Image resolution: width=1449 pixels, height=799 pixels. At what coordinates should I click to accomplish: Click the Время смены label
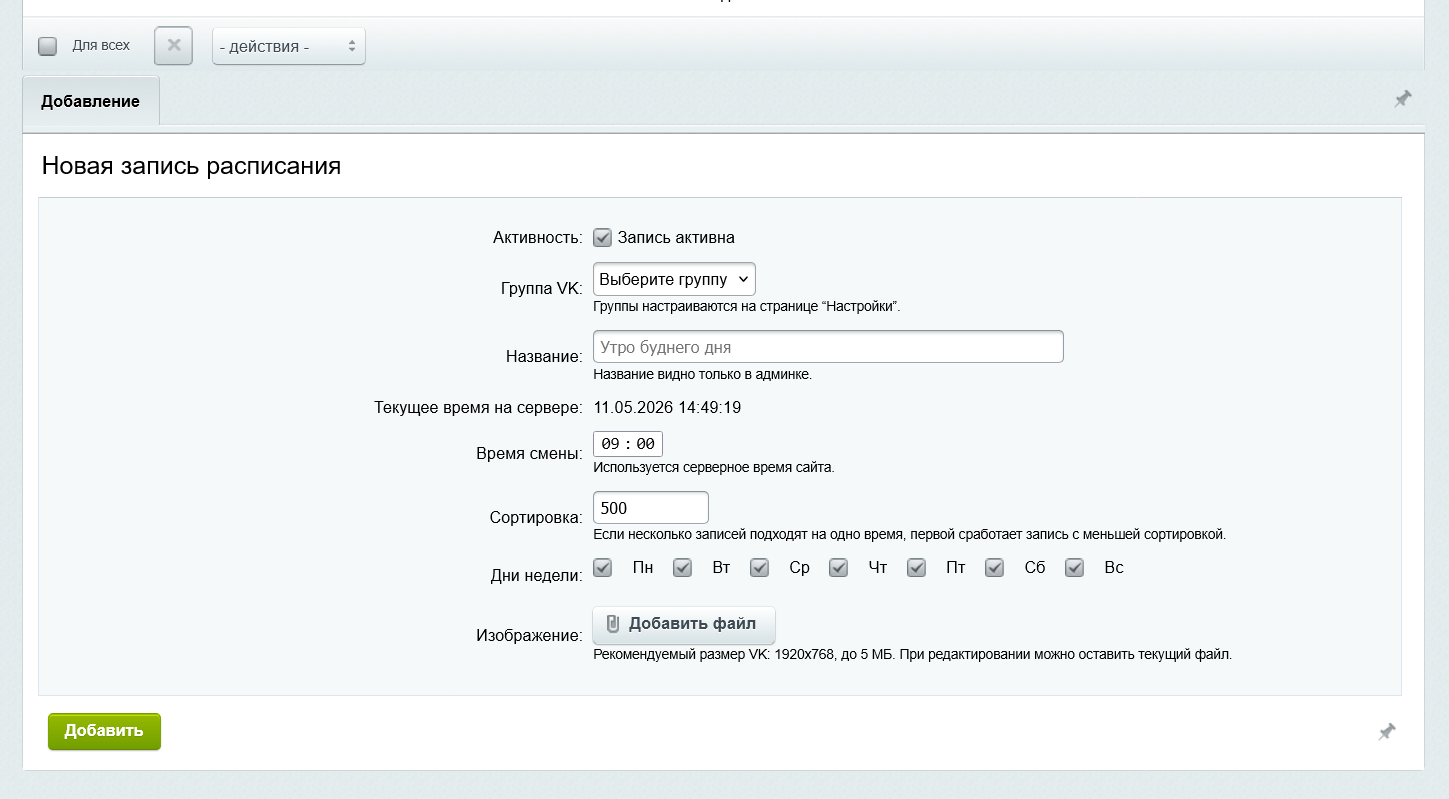[529, 454]
